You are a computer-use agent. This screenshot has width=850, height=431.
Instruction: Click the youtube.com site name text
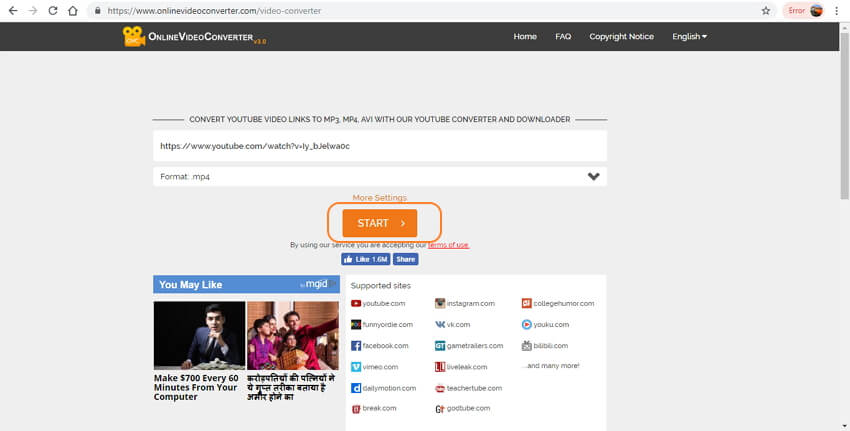tap(384, 304)
